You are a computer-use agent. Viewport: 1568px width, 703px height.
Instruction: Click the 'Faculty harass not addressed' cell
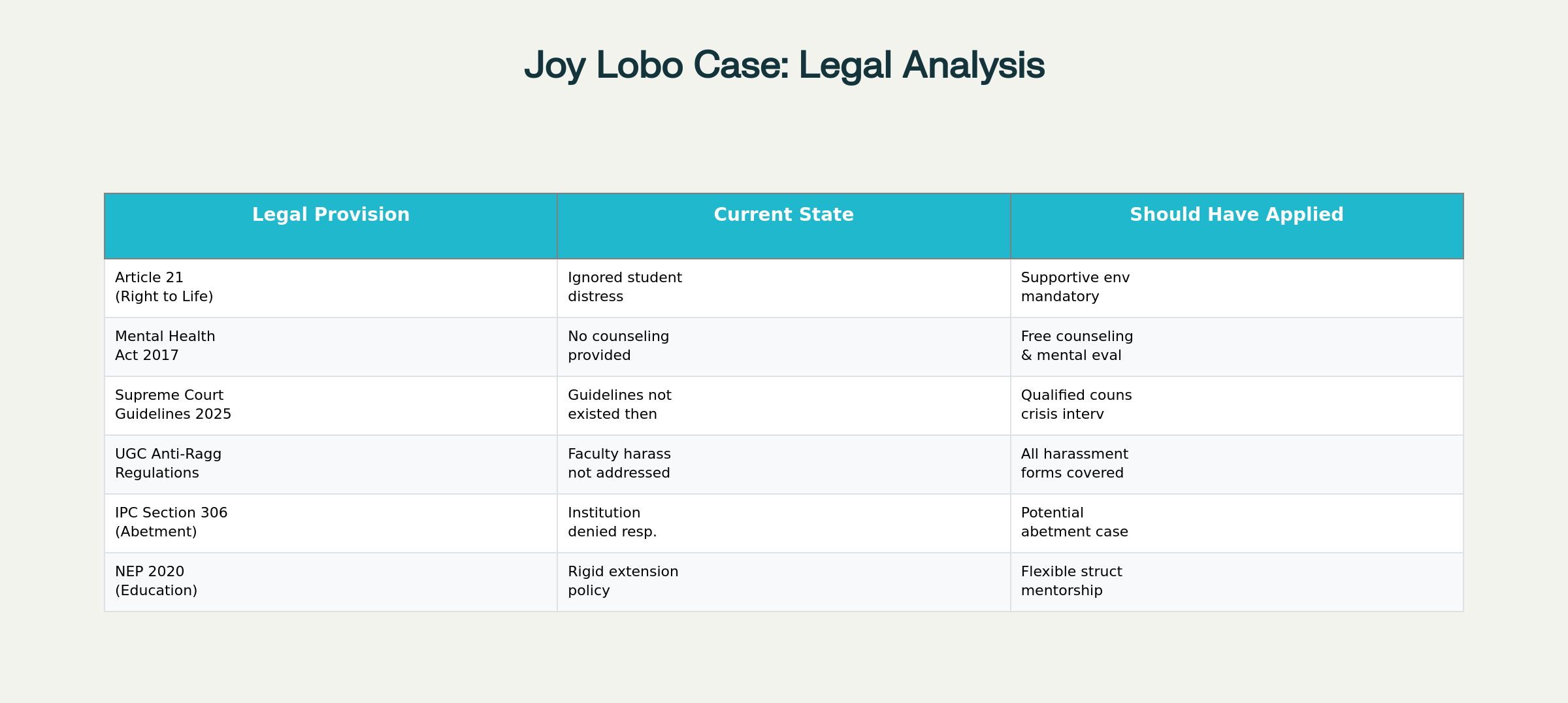tap(619, 464)
